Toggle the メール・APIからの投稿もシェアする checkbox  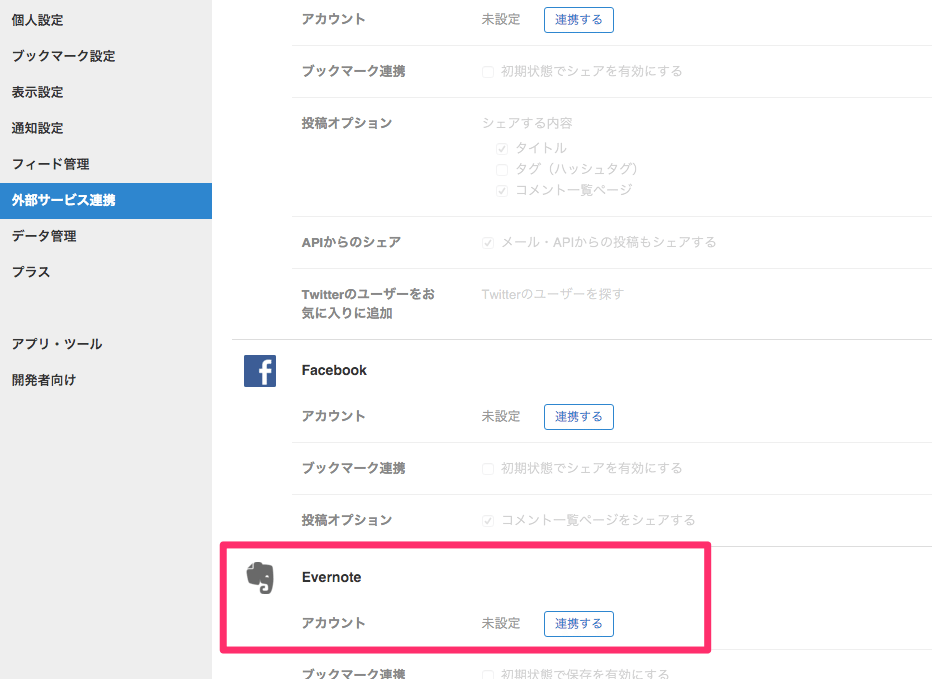pyautogui.click(x=488, y=242)
